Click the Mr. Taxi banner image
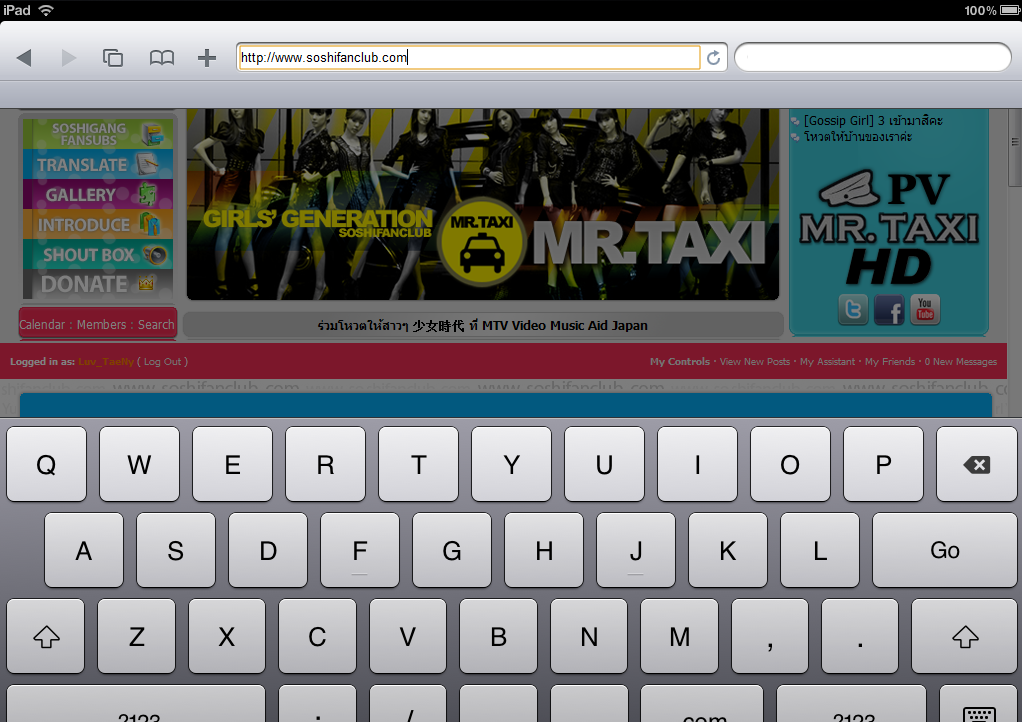 [x=483, y=204]
